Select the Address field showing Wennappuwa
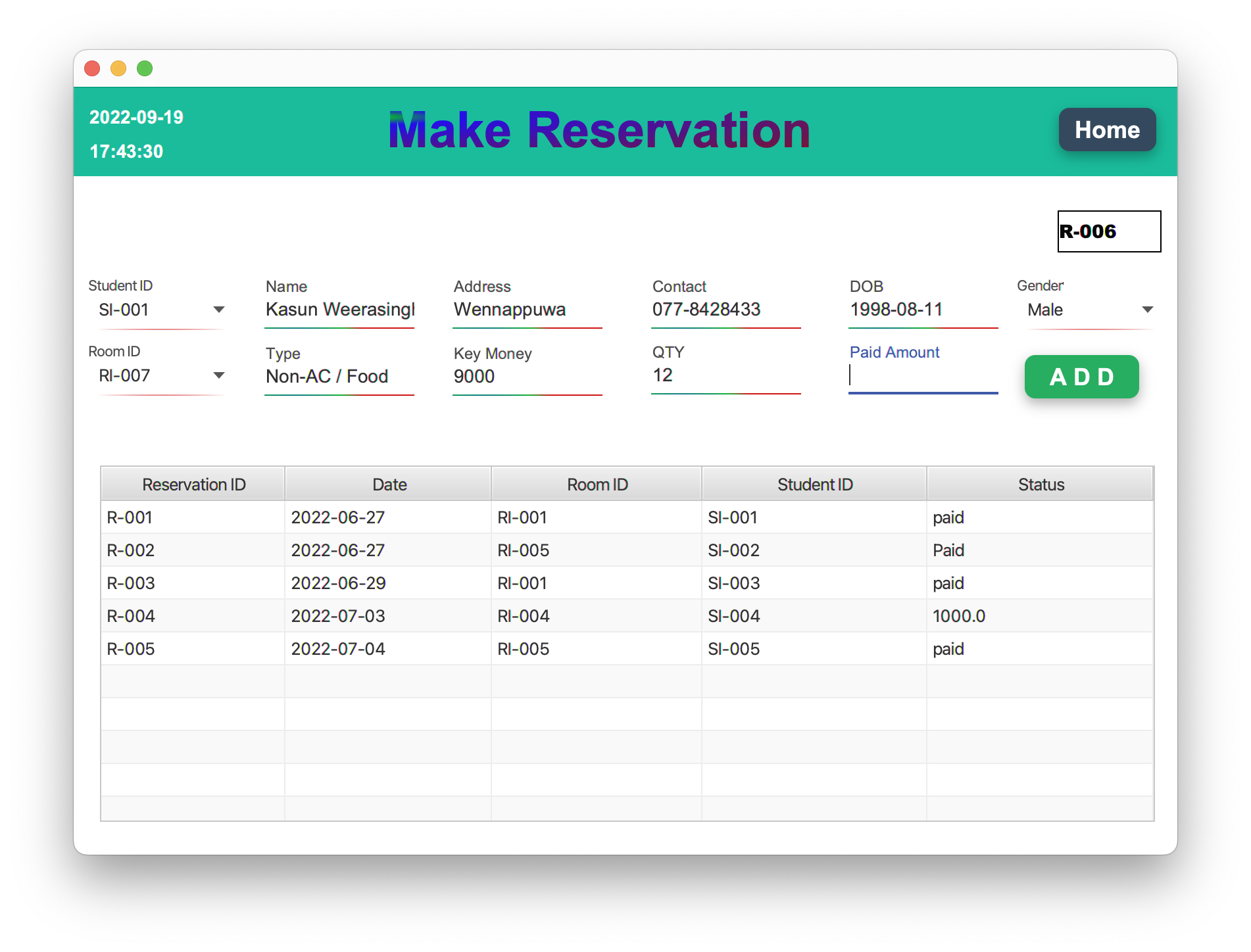 pos(526,309)
